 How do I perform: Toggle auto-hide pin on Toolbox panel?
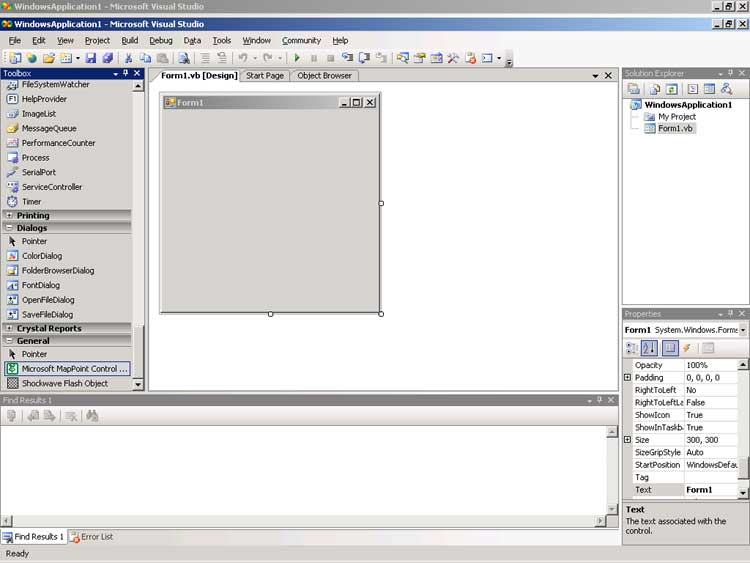click(125, 73)
